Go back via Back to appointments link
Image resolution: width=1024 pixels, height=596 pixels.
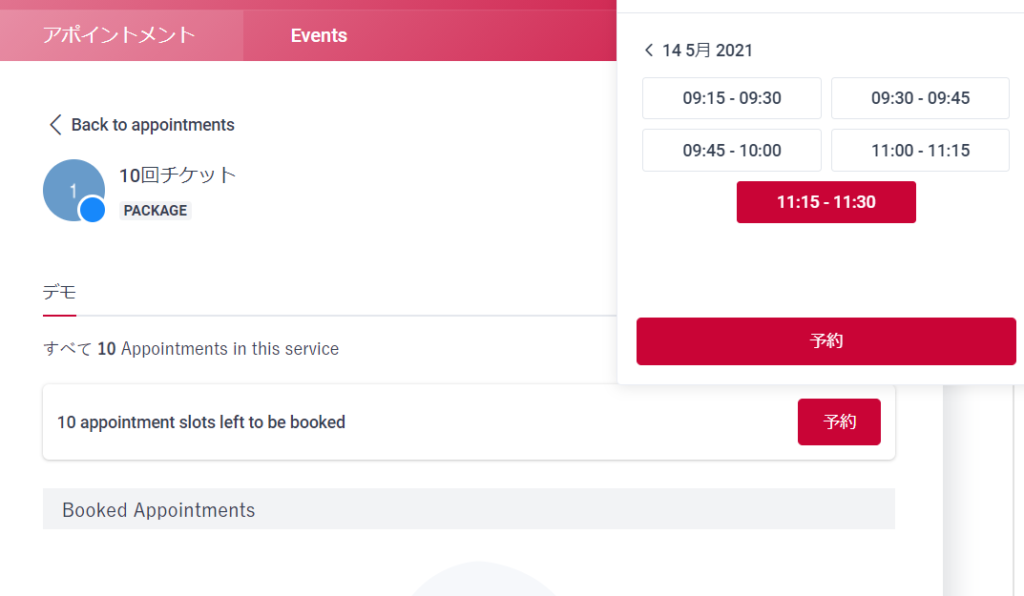tap(152, 125)
